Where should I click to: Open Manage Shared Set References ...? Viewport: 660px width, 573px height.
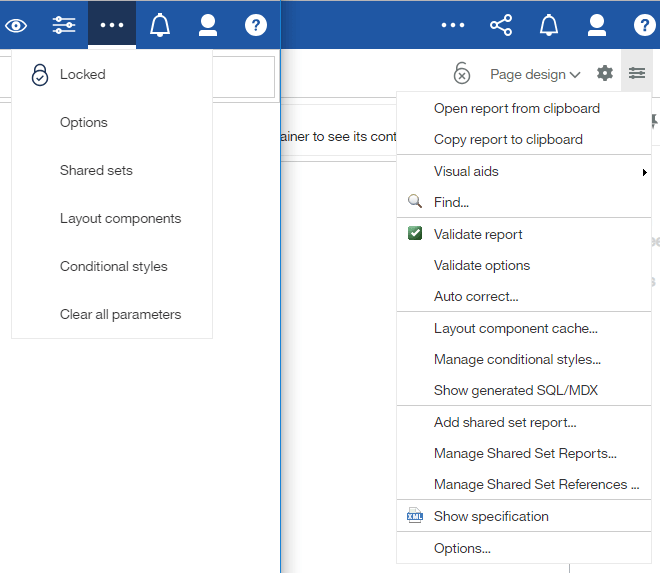coord(524,485)
